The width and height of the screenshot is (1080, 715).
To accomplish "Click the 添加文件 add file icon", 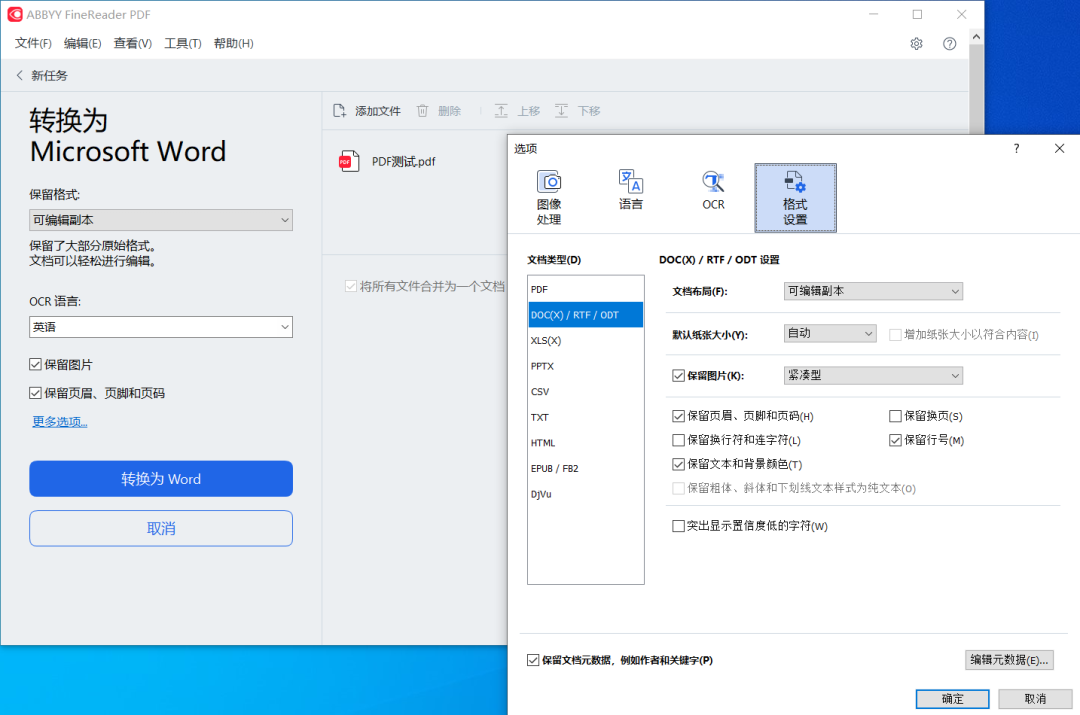I will 340,111.
